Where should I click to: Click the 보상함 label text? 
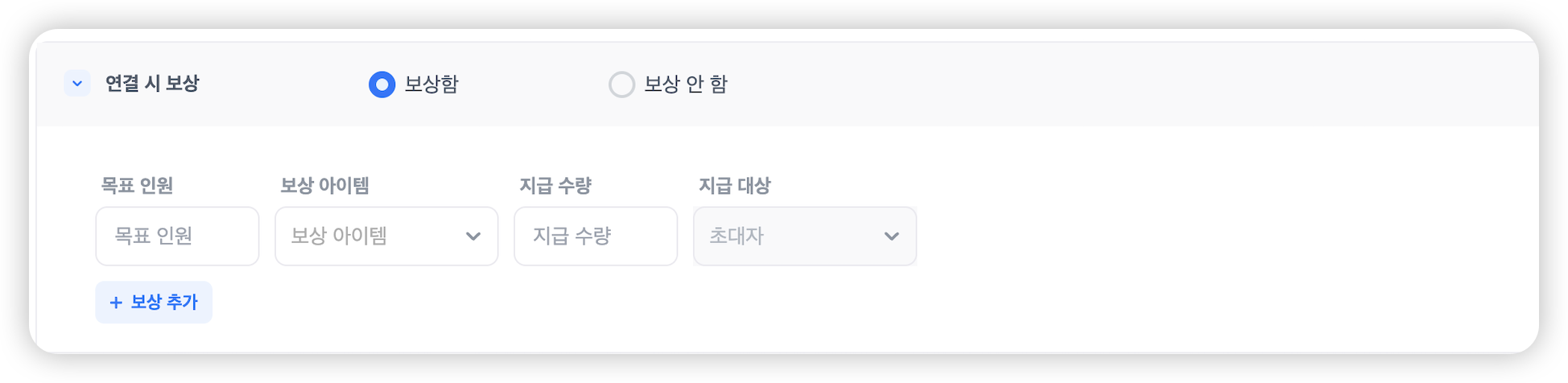(431, 84)
